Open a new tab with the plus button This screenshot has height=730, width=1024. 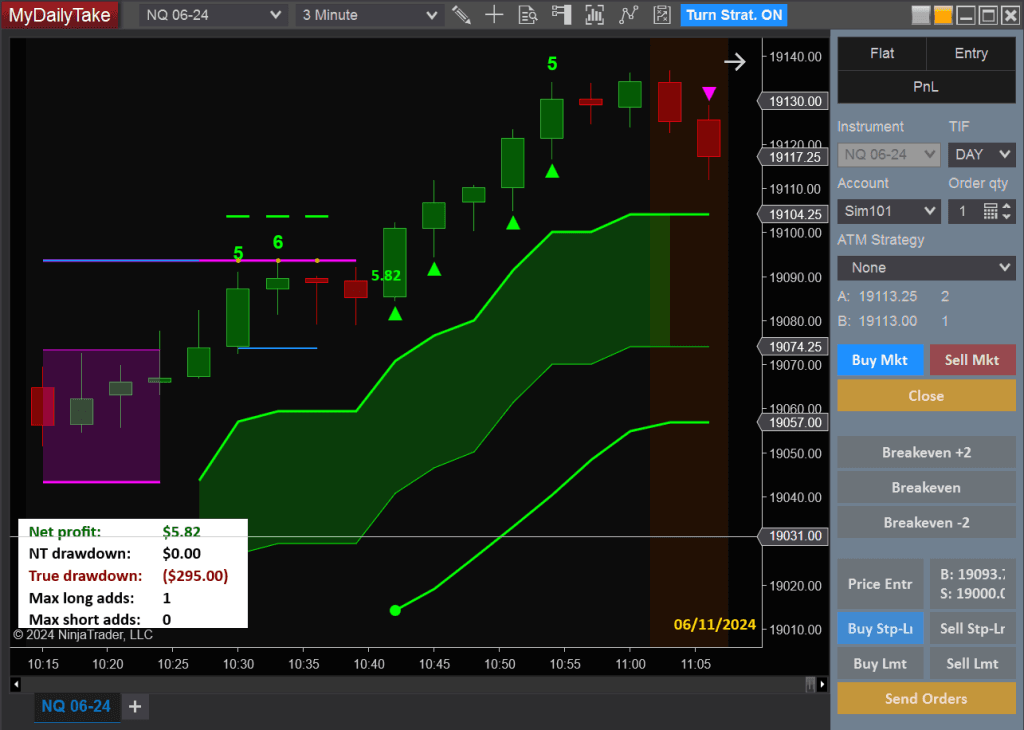[135, 706]
